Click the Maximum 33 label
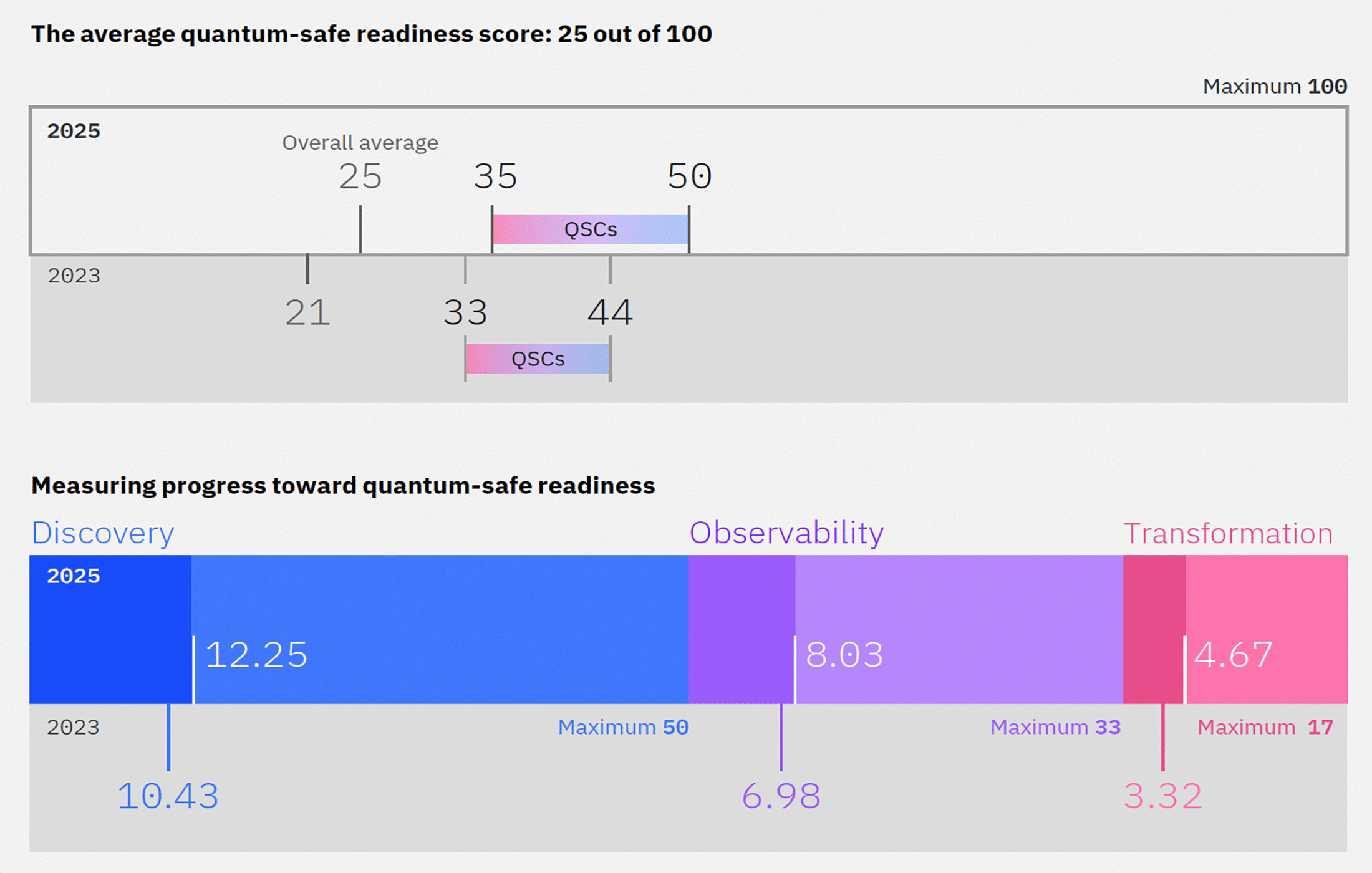The image size is (1372, 873). tap(1055, 727)
